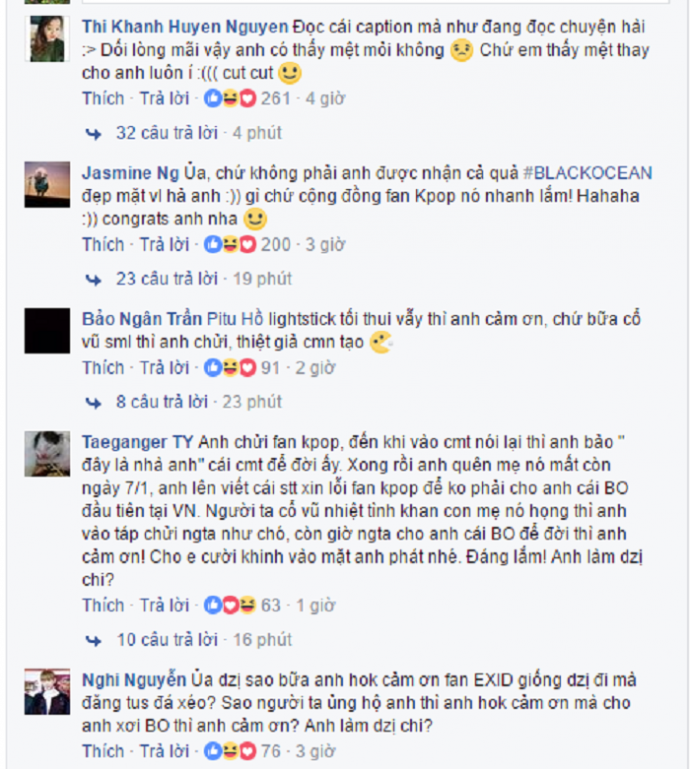Image resolution: width=690 pixels, height=769 pixels.
Task: Click reply arrow icon beside 23 câu trả lời
Action: click(93, 280)
